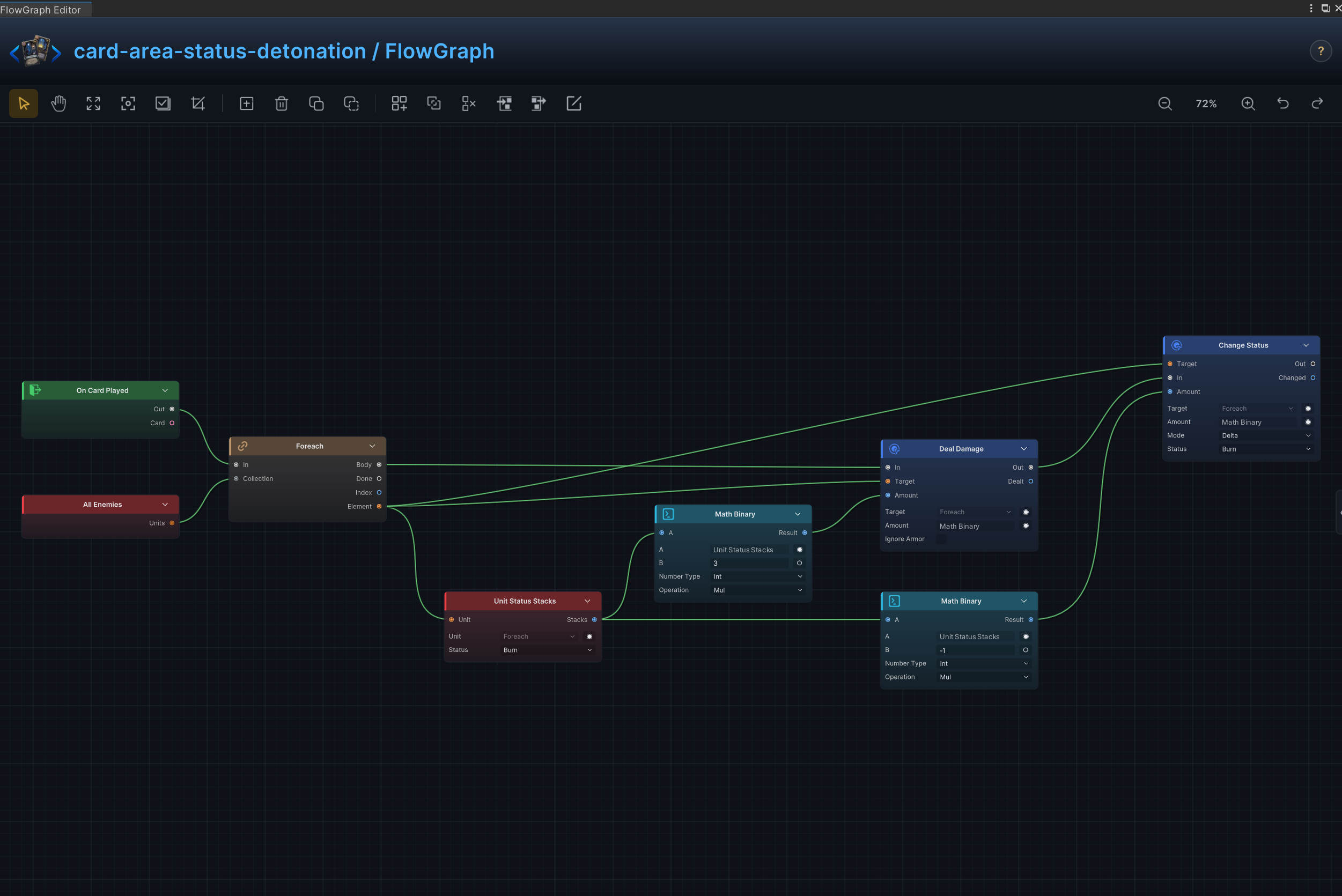Screen dimensions: 1342x896
Task: Toggle port circle beside Deal Damage Amount field
Action: (1026, 525)
